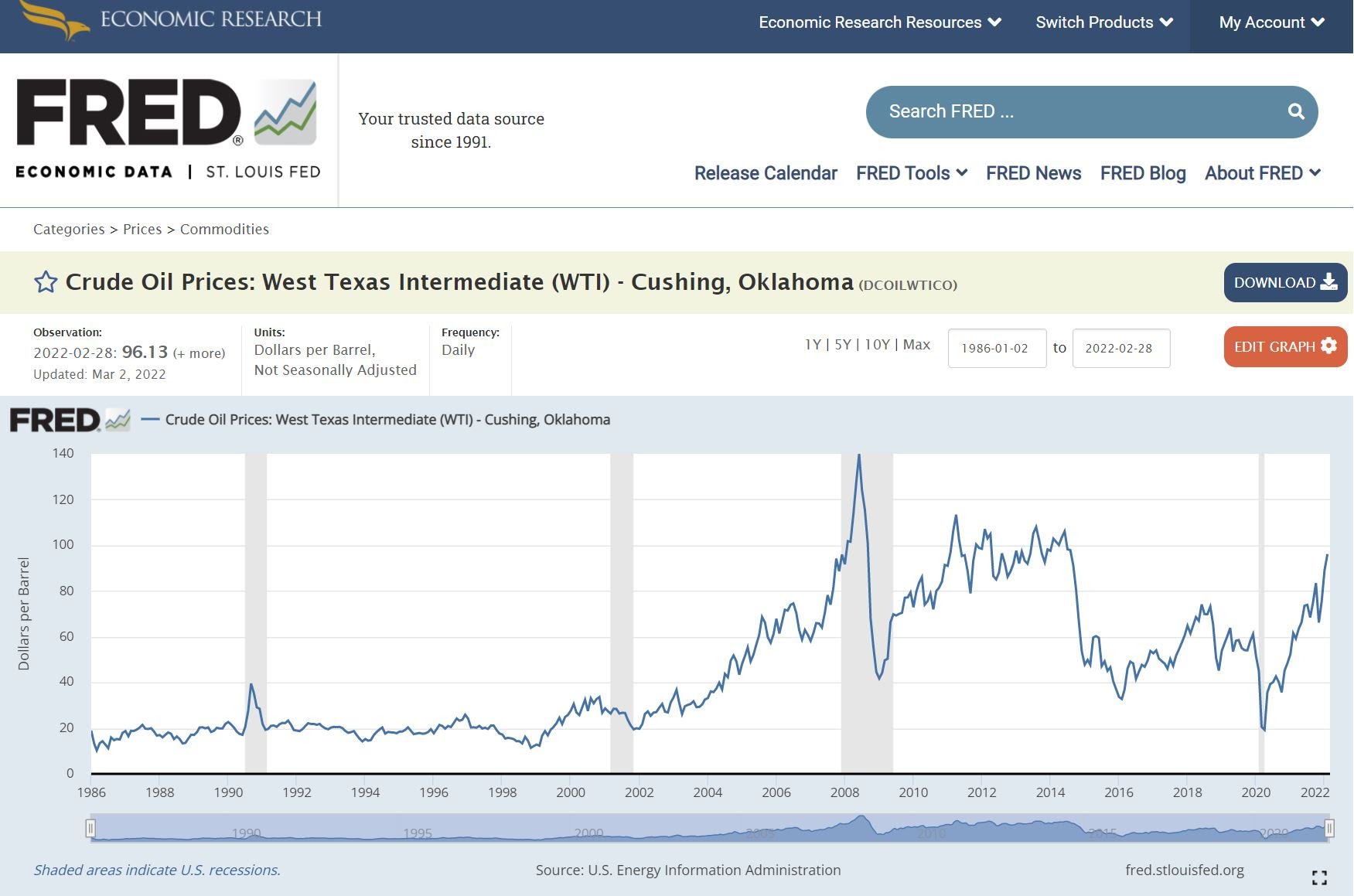
Task: Click the FRED logo in the header
Action: tap(167, 128)
